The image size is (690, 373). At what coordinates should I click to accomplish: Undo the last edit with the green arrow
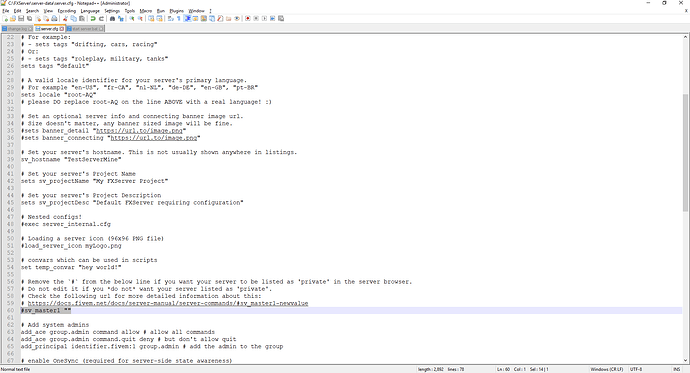tap(93, 18)
